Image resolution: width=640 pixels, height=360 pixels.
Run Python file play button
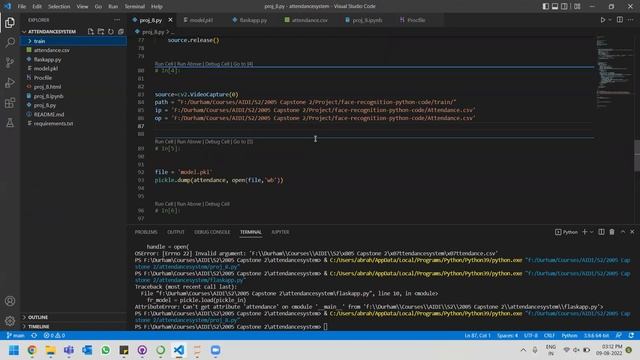(x=602, y=20)
